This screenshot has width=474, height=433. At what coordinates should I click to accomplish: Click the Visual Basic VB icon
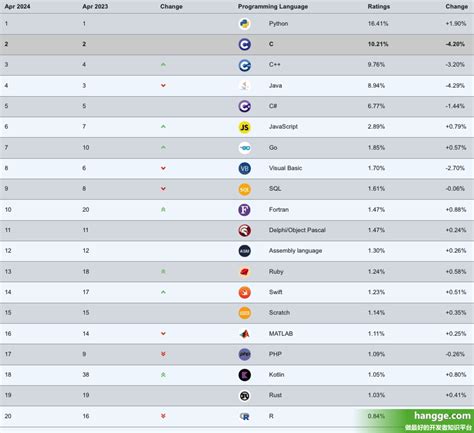pyautogui.click(x=245, y=168)
